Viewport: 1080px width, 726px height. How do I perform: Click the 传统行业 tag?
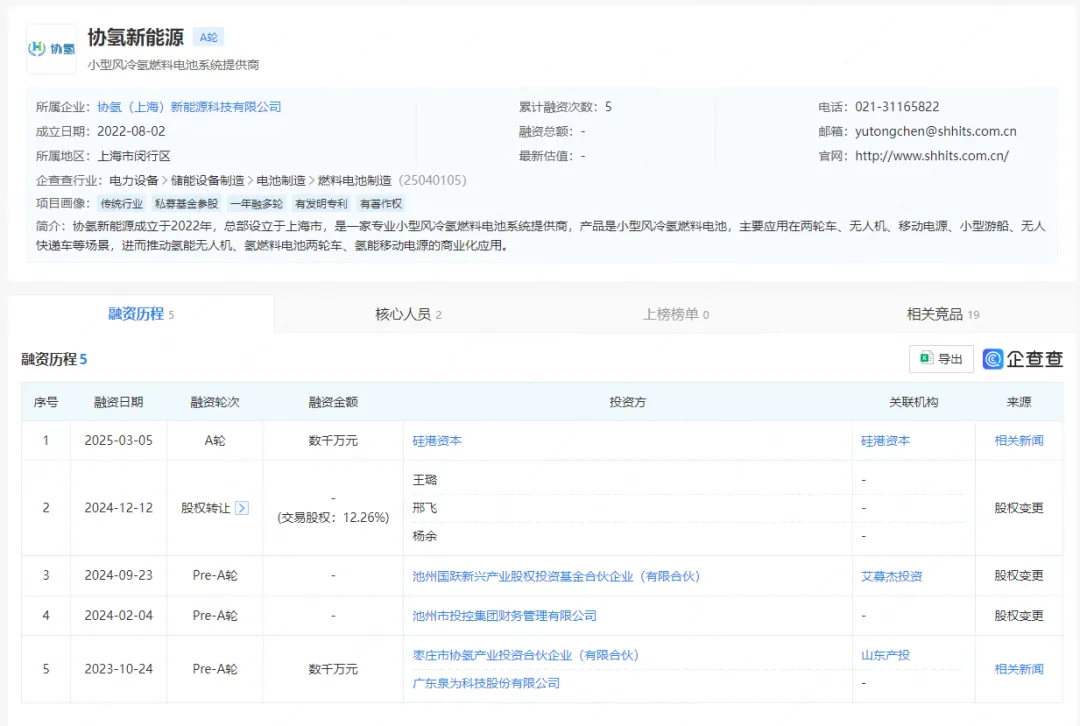[122, 204]
